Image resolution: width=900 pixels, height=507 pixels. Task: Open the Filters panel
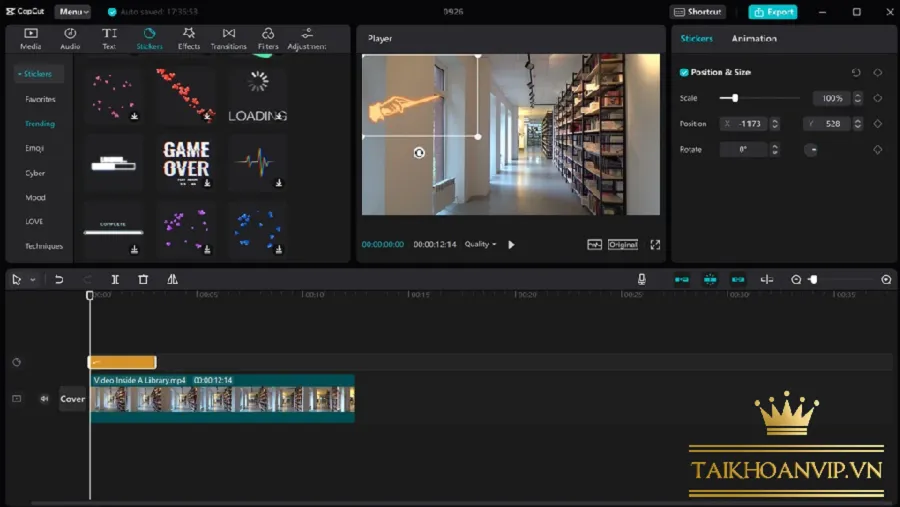coord(268,38)
